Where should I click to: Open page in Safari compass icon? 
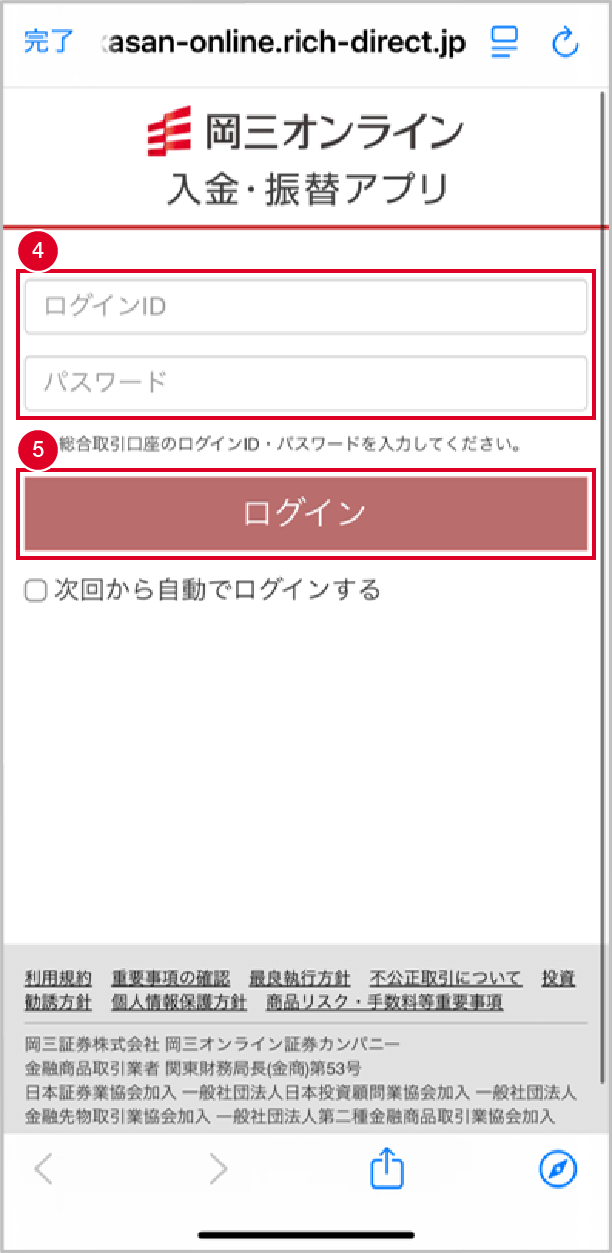tap(558, 1168)
